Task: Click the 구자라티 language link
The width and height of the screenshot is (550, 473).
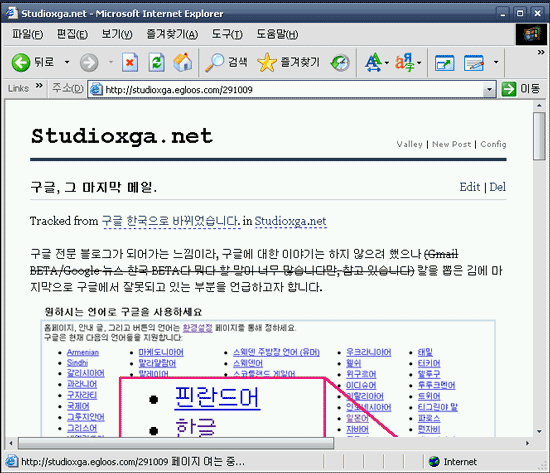Action: (x=82, y=395)
